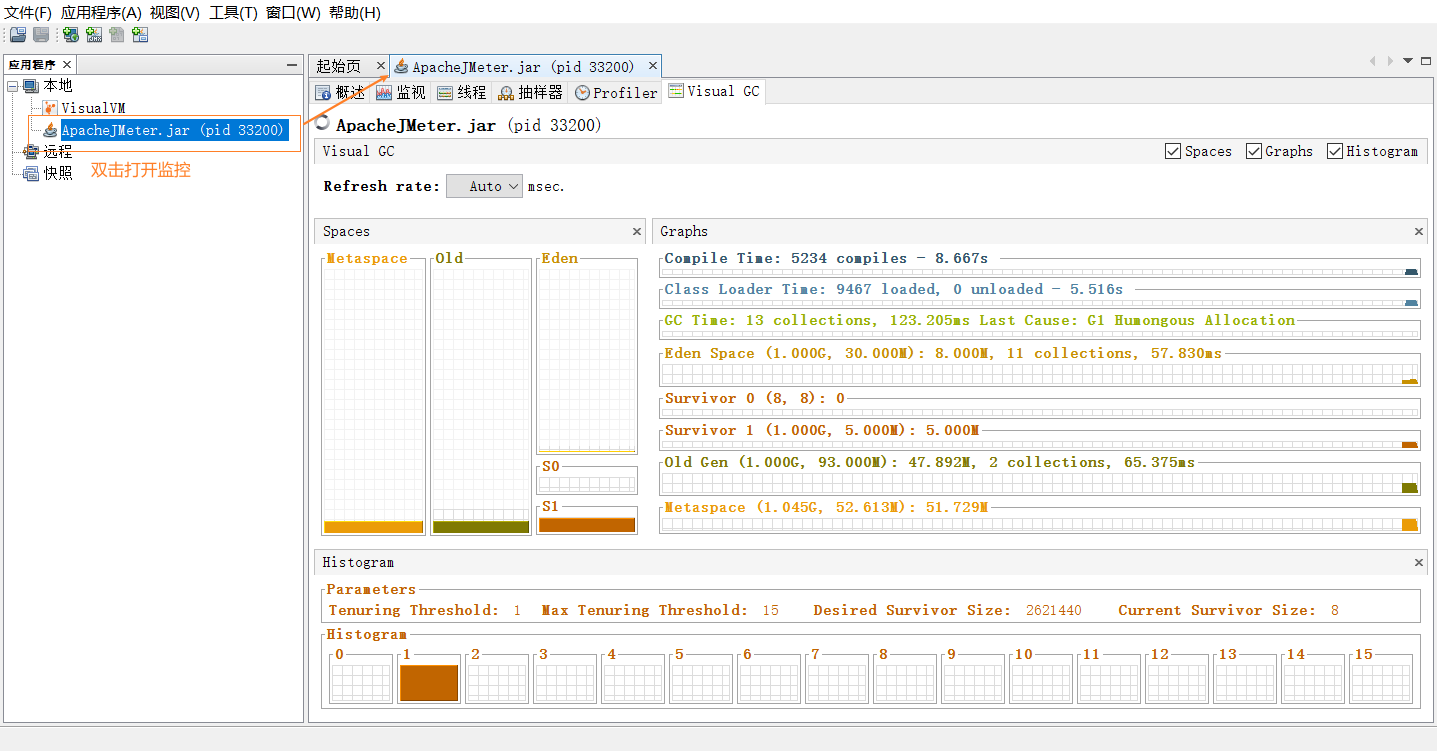This screenshot has height=751, width=1437.
Task: Click the Add VM Coredump toolbar icon
Action: tap(117, 35)
